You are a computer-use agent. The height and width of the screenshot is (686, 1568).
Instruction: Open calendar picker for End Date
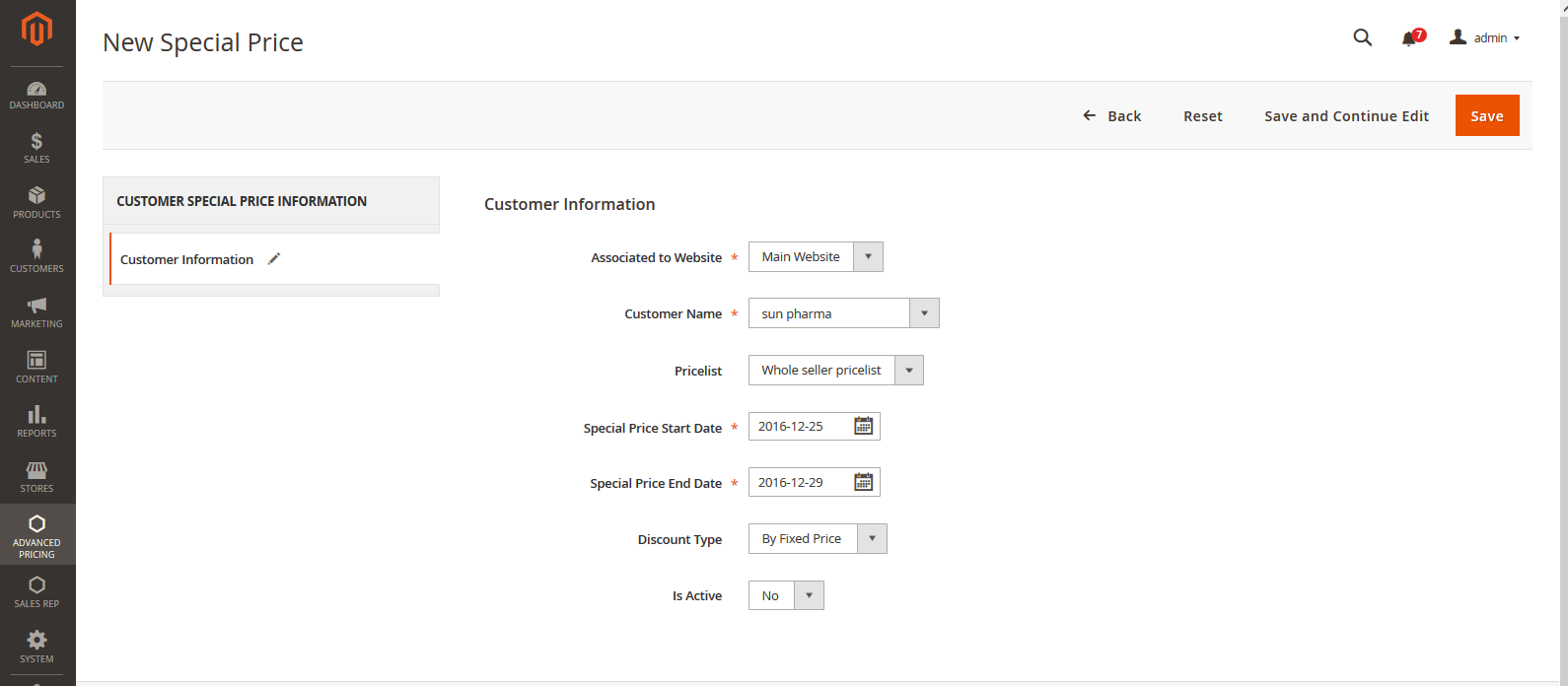tap(864, 482)
